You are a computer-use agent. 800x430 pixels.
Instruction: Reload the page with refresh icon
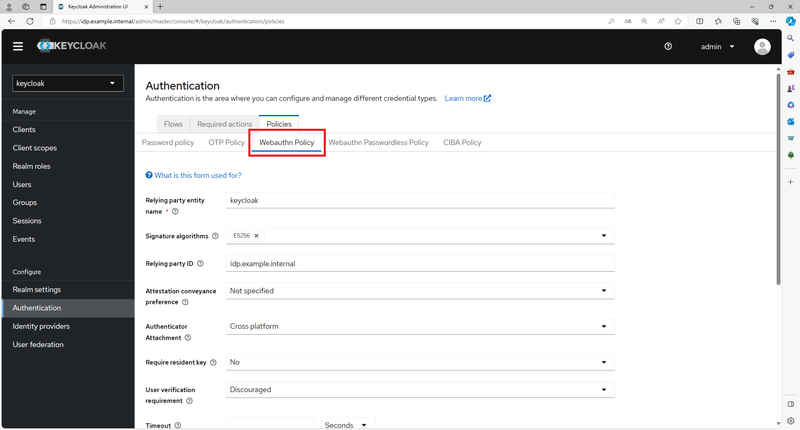coord(30,21)
